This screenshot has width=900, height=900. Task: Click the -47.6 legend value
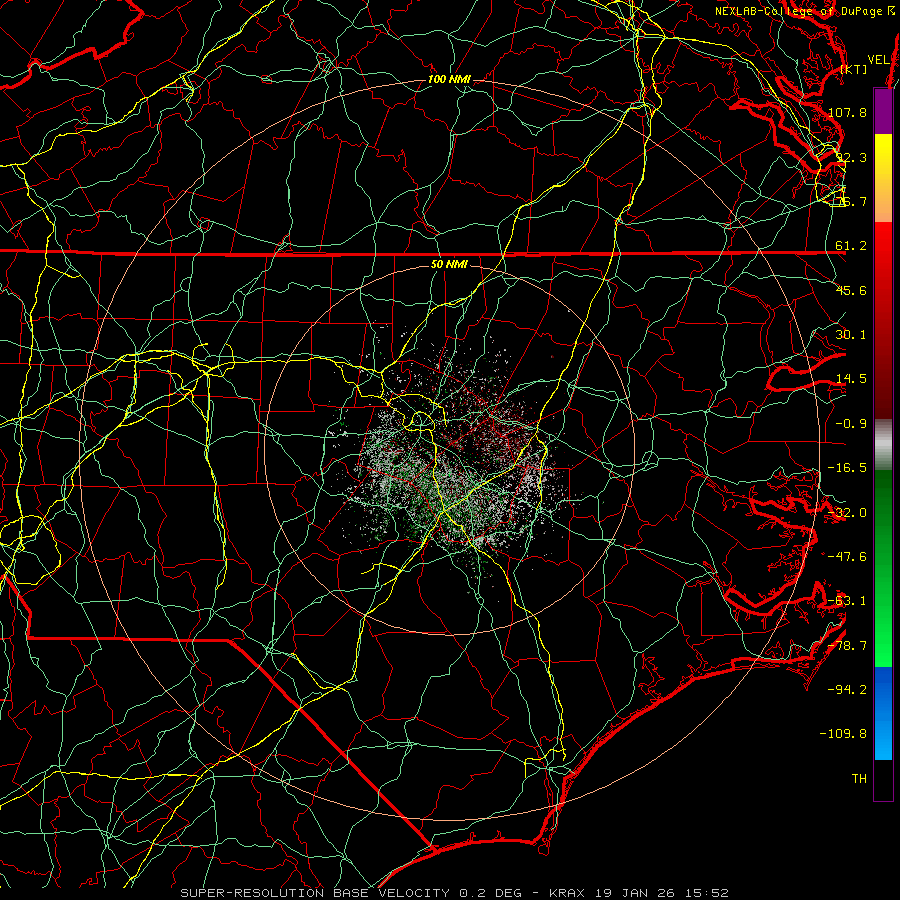tap(847, 557)
